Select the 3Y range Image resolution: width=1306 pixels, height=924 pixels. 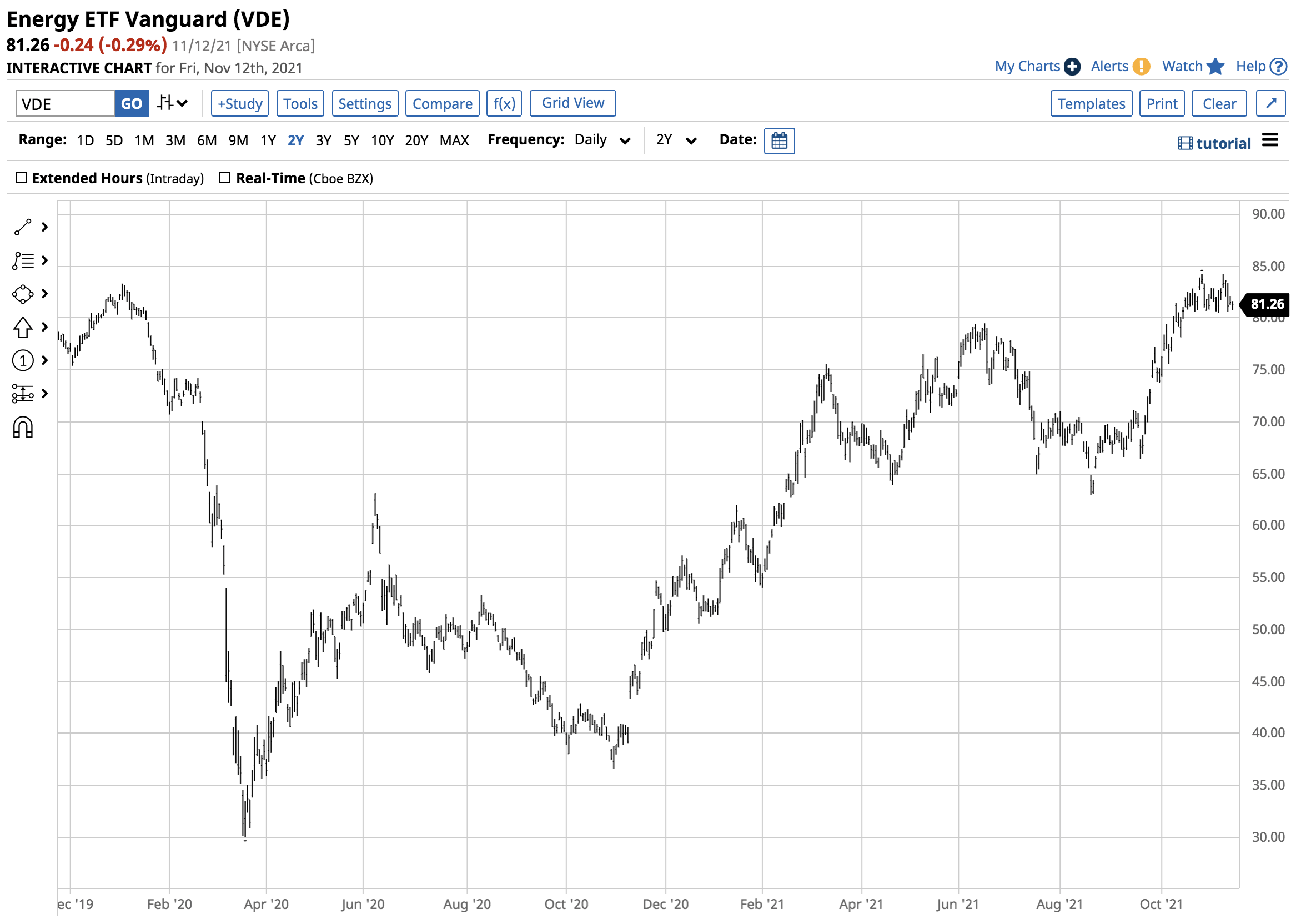coord(324,140)
